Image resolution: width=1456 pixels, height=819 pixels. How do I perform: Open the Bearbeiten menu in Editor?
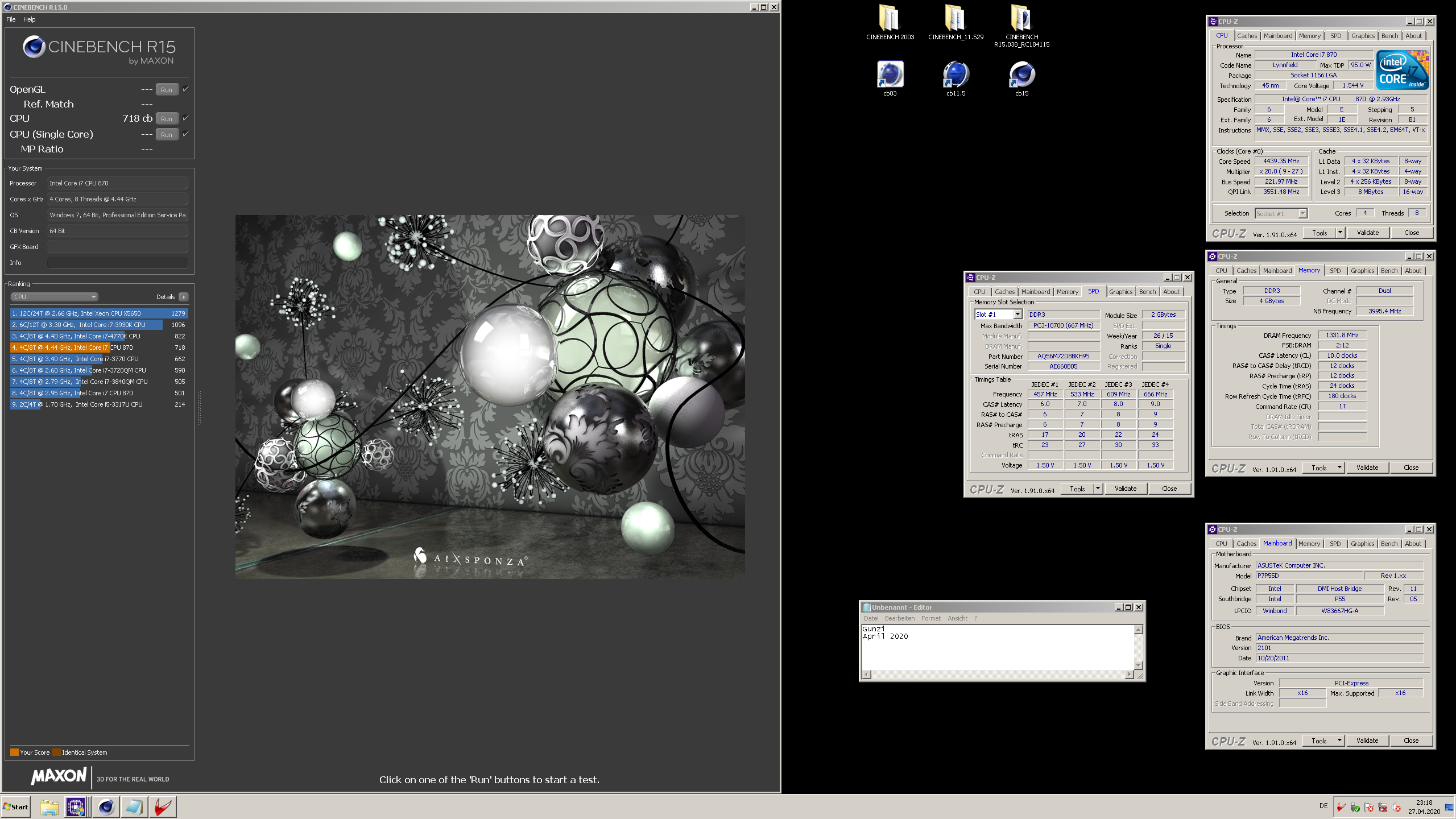tap(900, 618)
